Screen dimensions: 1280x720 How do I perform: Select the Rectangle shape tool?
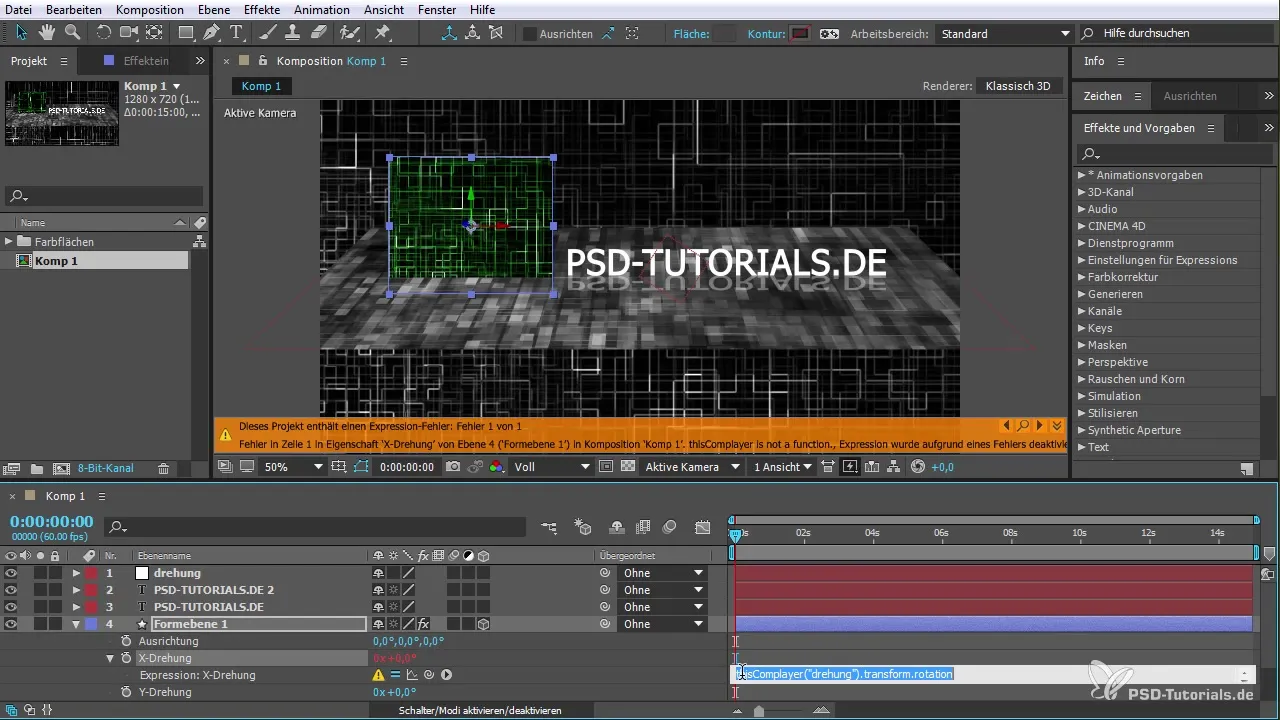(186, 33)
